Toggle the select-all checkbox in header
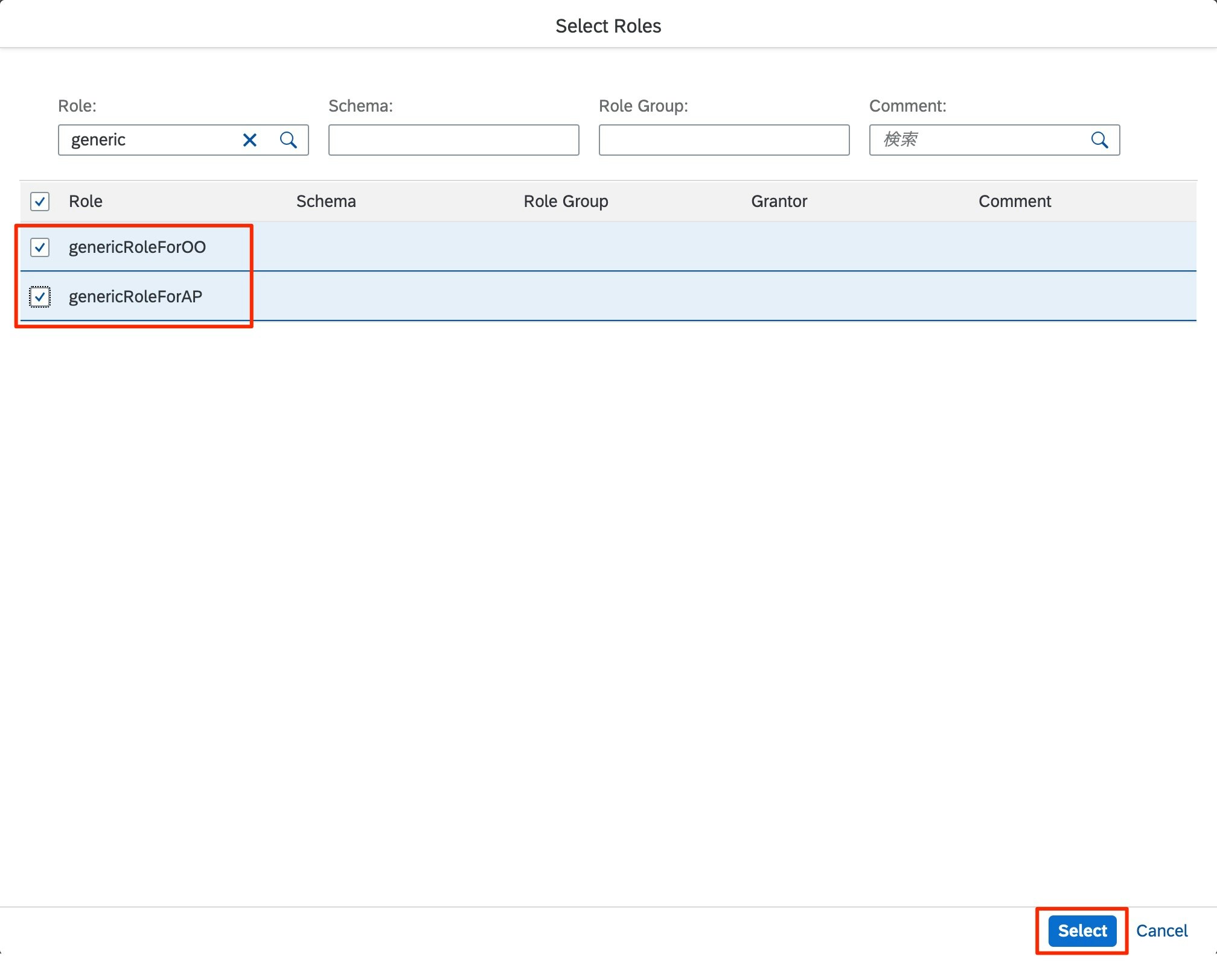The width and height of the screenshot is (1217, 980). [40, 201]
